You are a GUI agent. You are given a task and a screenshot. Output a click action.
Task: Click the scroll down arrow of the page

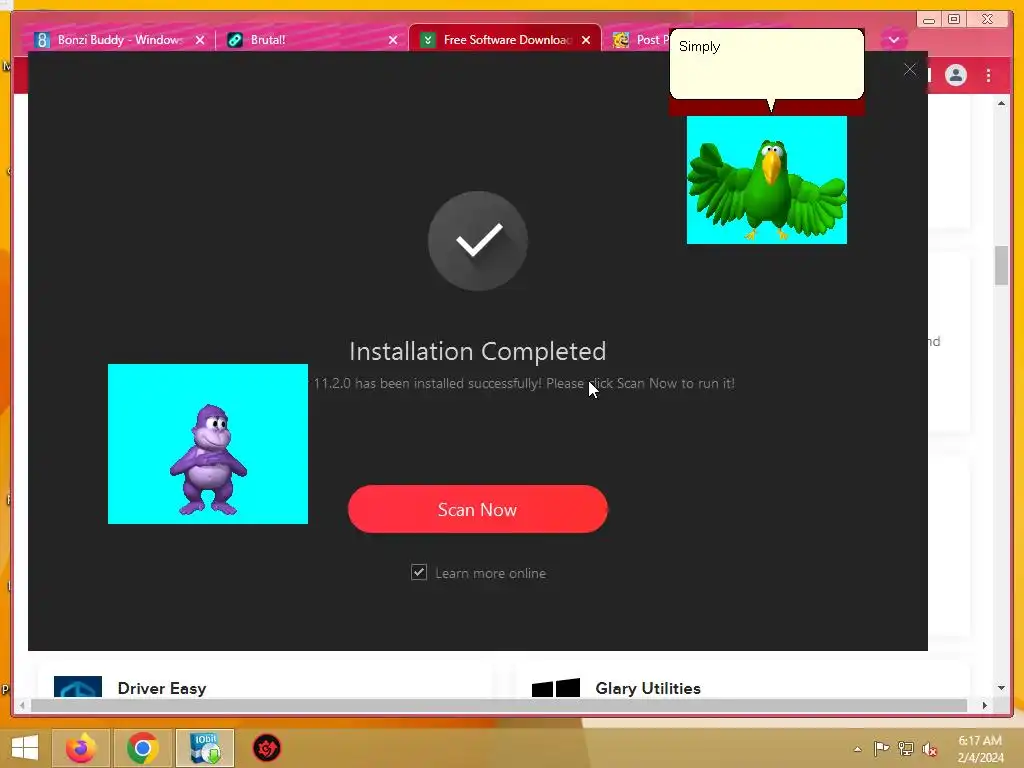pyautogui.click(x=1001, y=688)
